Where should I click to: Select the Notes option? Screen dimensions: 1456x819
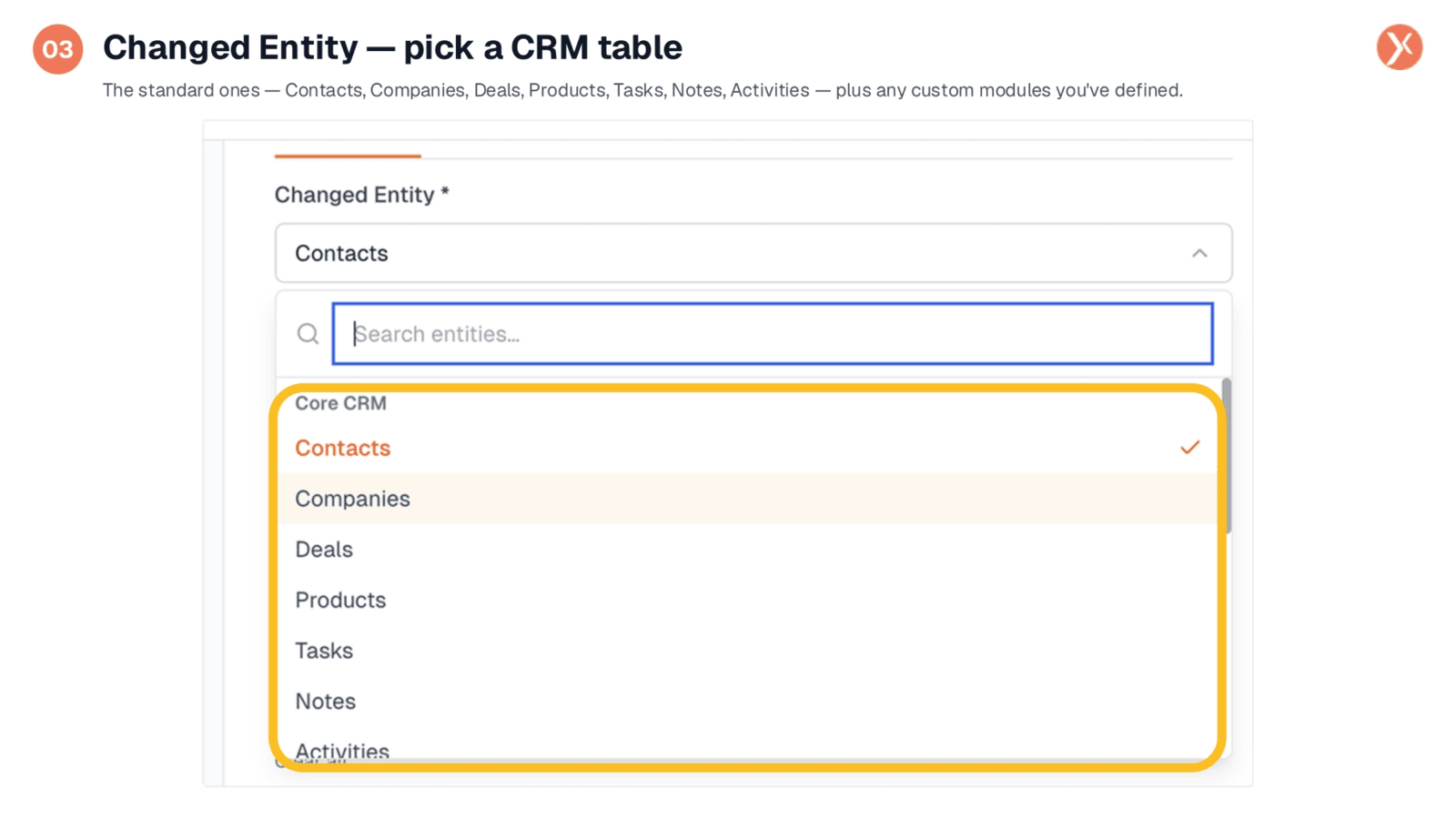tap(747, 702)
